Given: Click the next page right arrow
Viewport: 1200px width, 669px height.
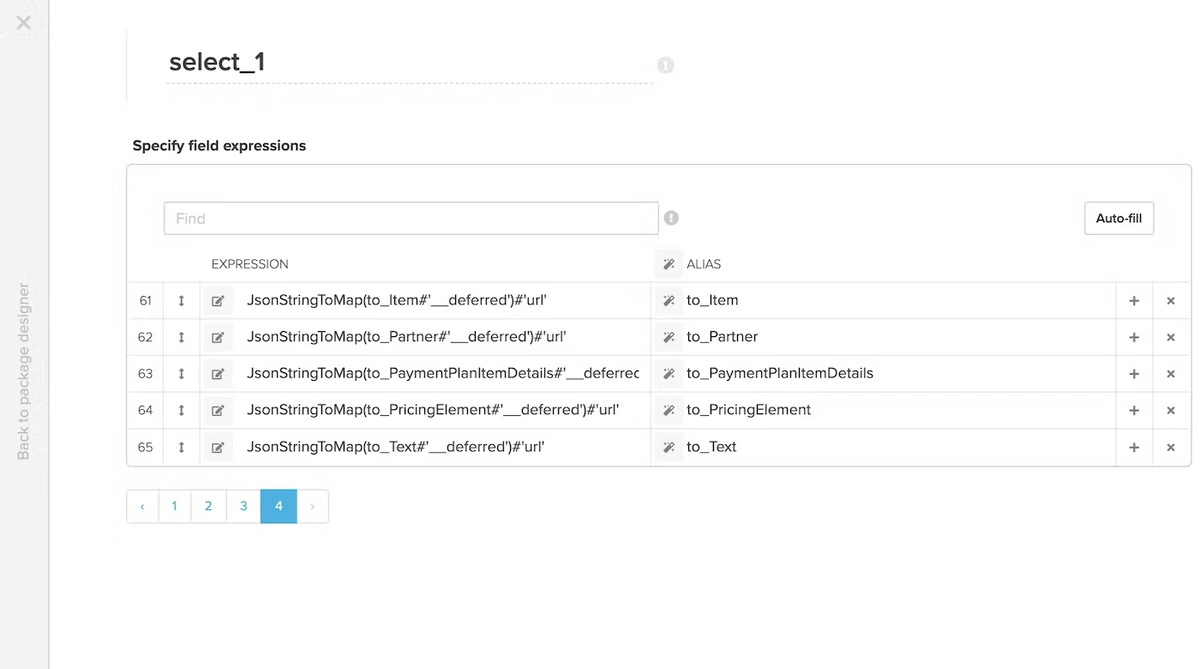Looking at the screenshot, I should click(312, 506).
